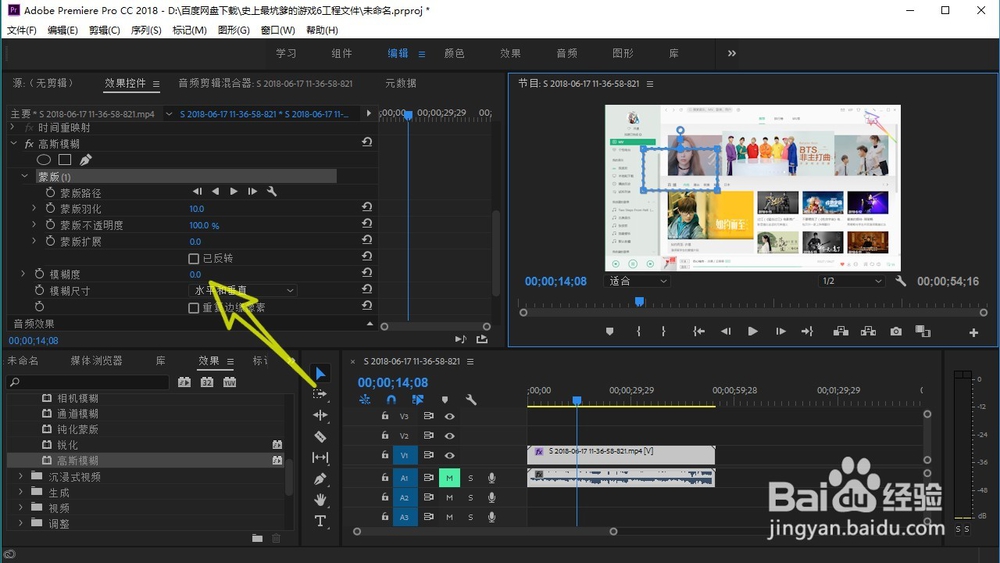Toggle timeline snap magnet

pyautogui.click(x=391, y=400)
